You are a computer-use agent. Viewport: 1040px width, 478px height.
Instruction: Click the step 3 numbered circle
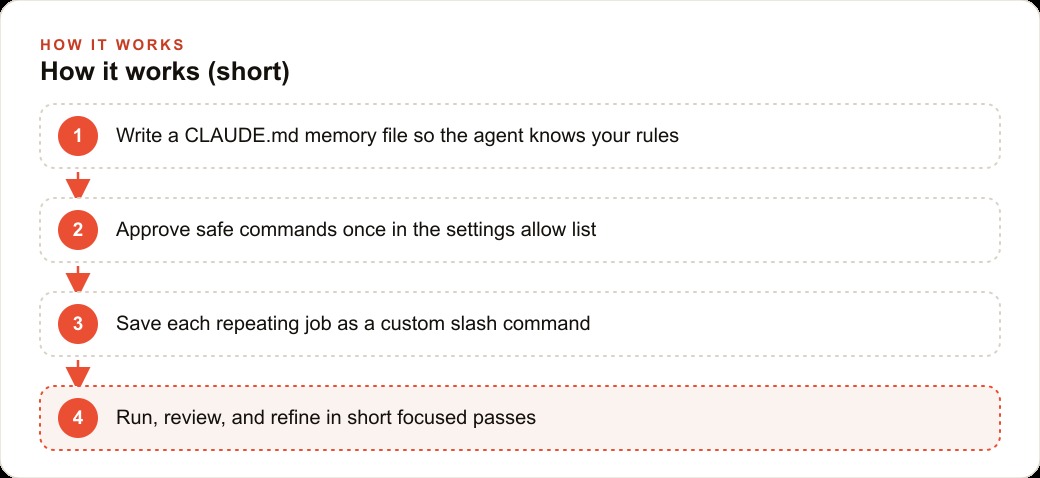pyautogui.click(x=78, y=324)
